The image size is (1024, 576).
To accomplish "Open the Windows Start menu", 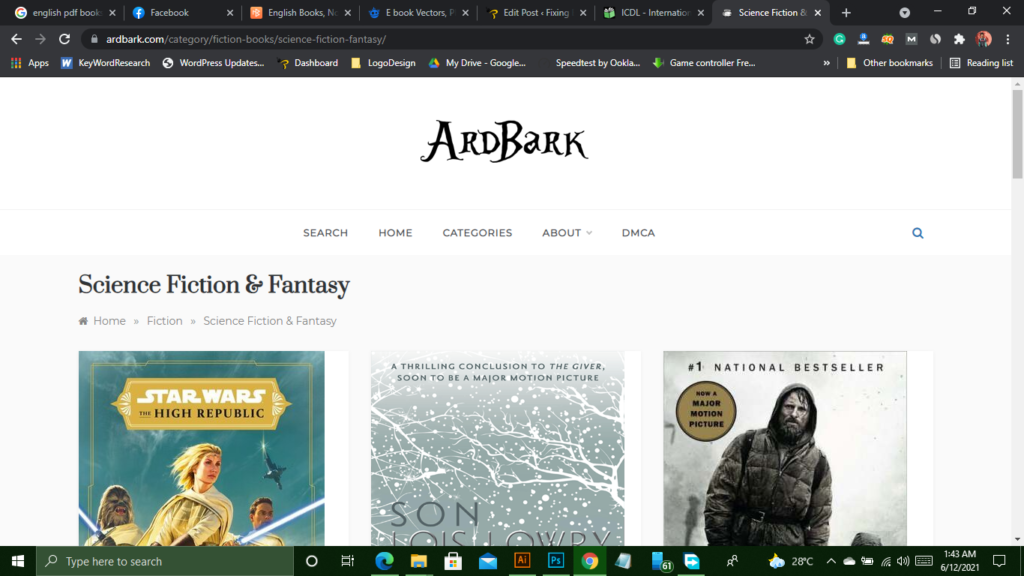I will (x=18, y=561).
